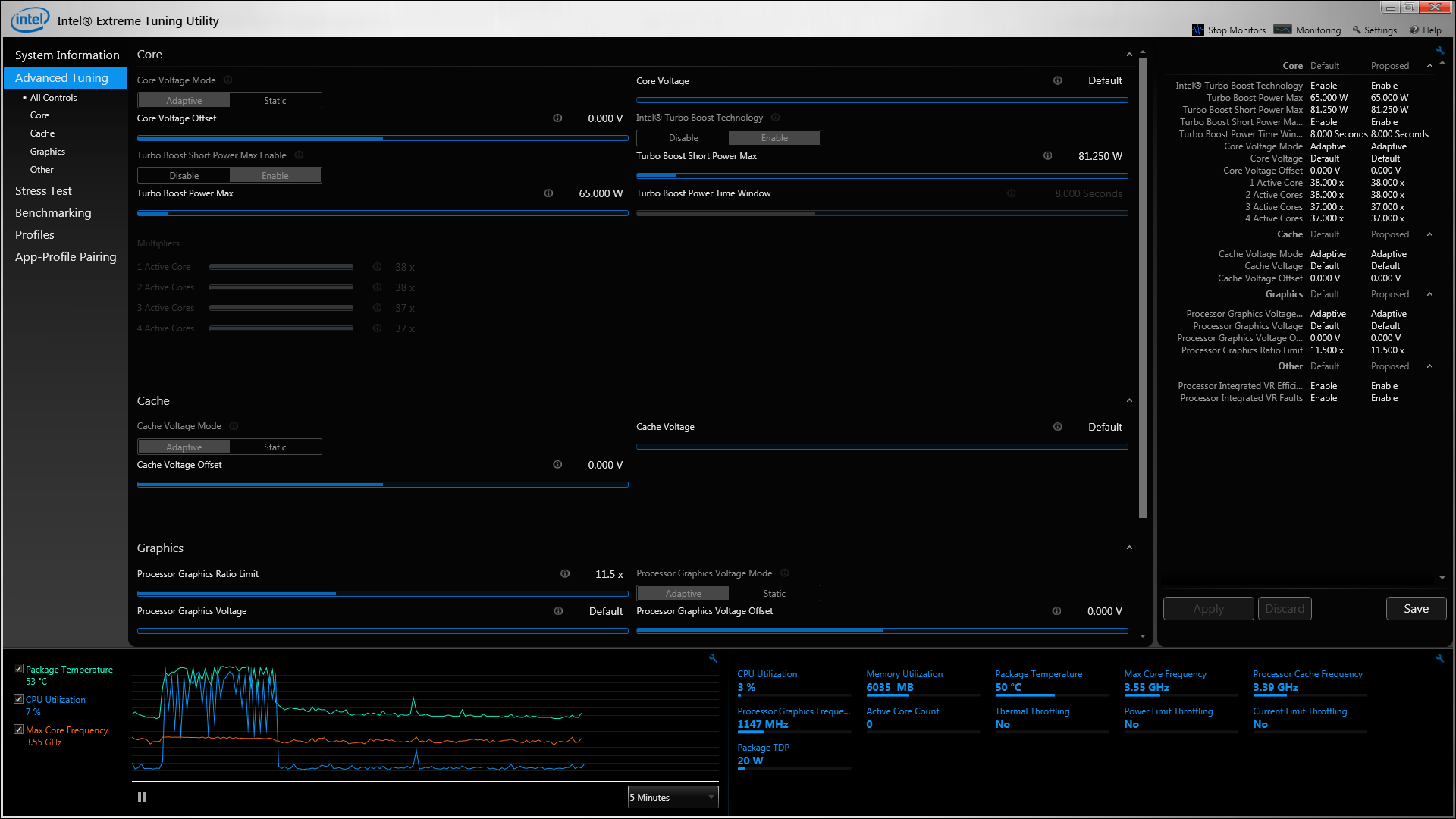Select Advanced Tuning in sidebar
The width and height of the screenshot is (1456, 819).
(65, 77)
